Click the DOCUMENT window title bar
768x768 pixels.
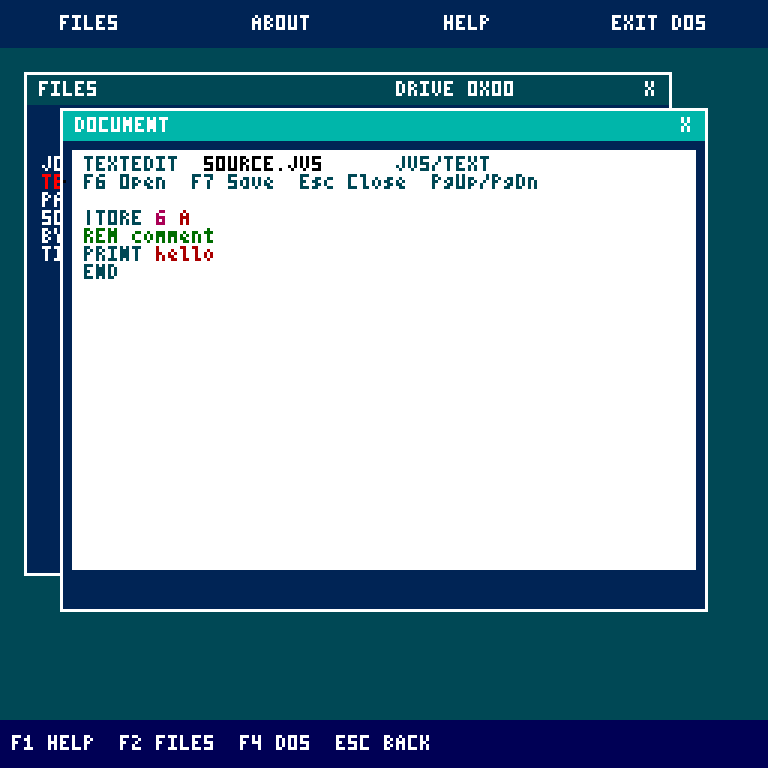[384, 125]
